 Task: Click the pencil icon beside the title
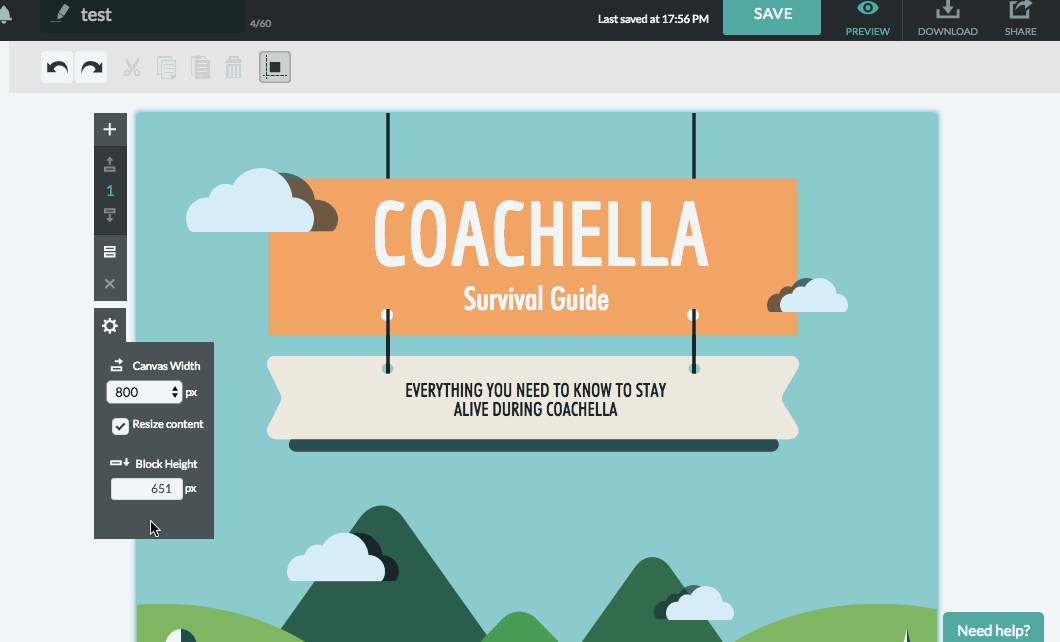60,14
